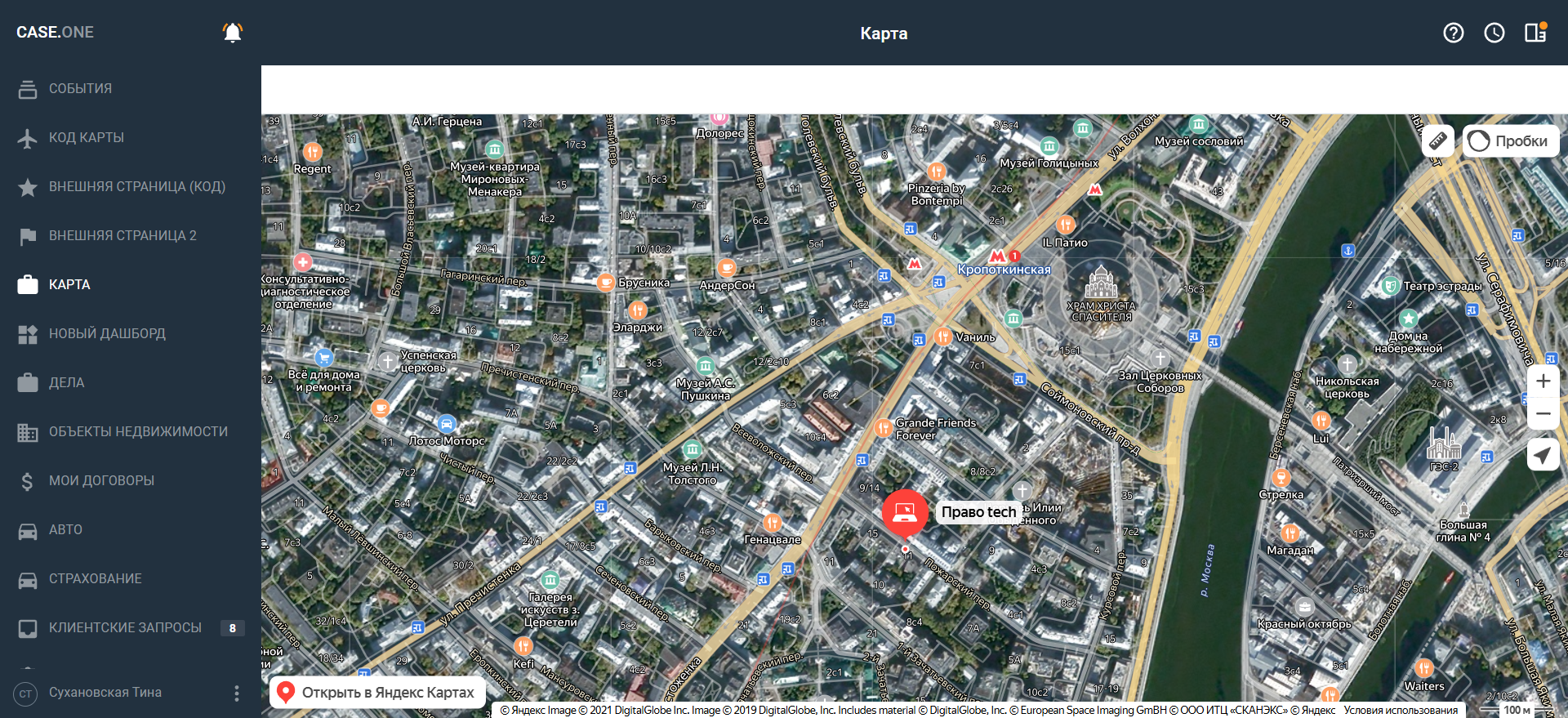This screenshot has height=718, width=1568.
Task: Click the Кропоткинская metro station label
Action: coord(1004,270)
